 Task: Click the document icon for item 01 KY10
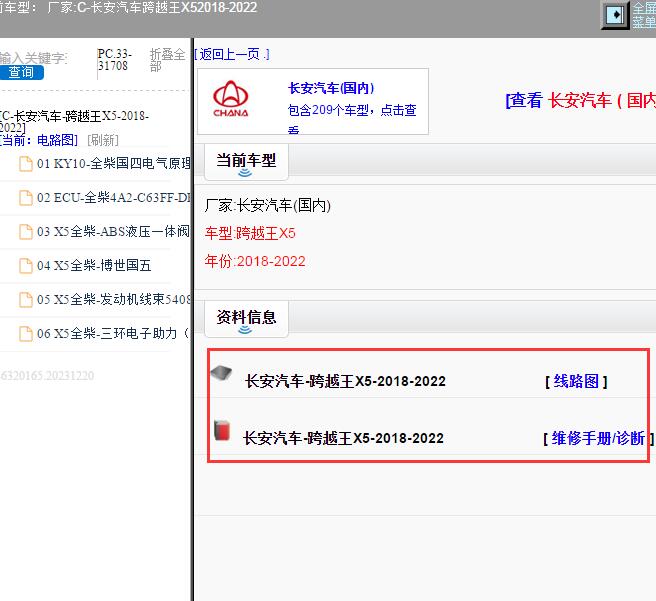26,164
